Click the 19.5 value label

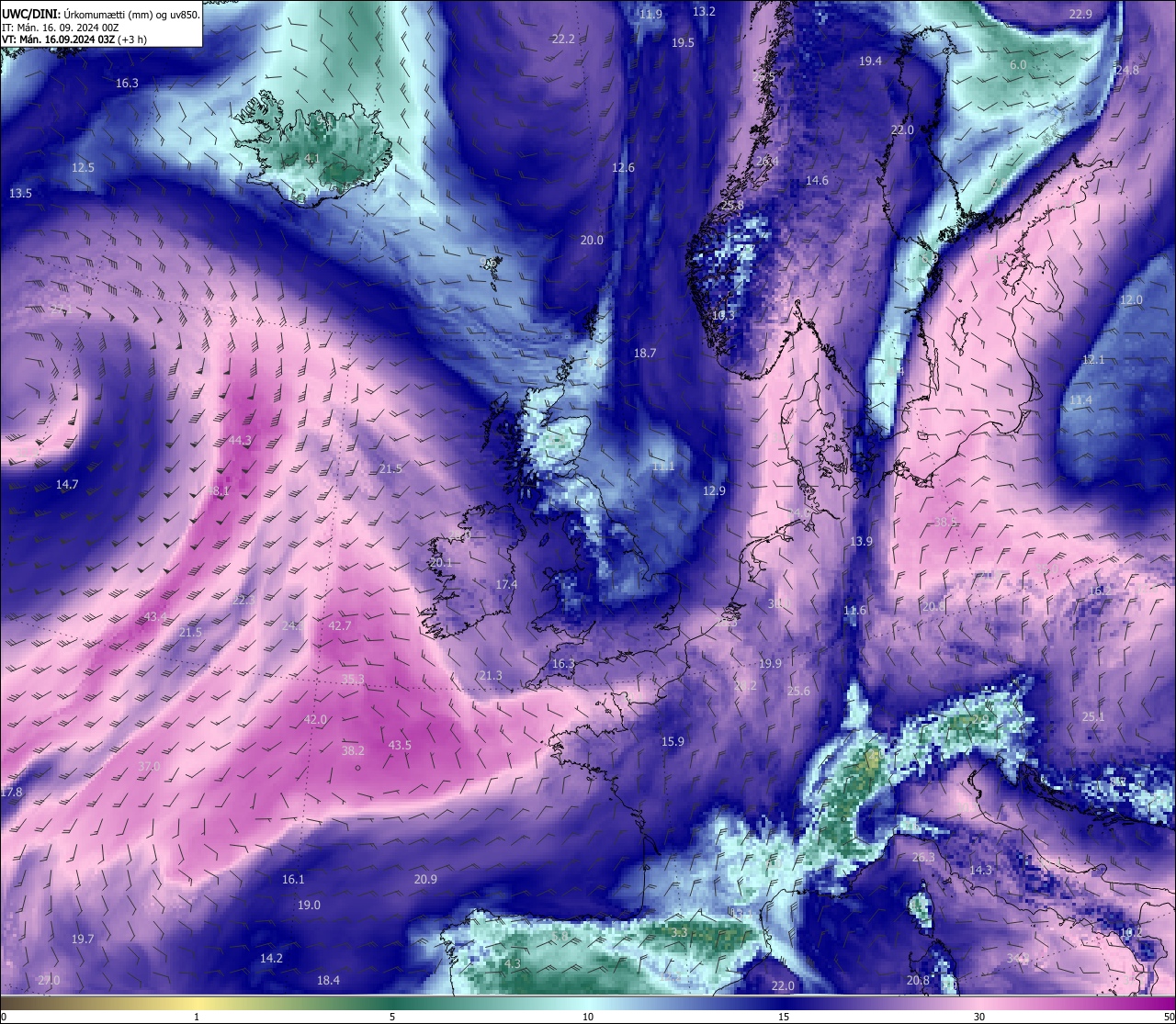pos(683,42)
